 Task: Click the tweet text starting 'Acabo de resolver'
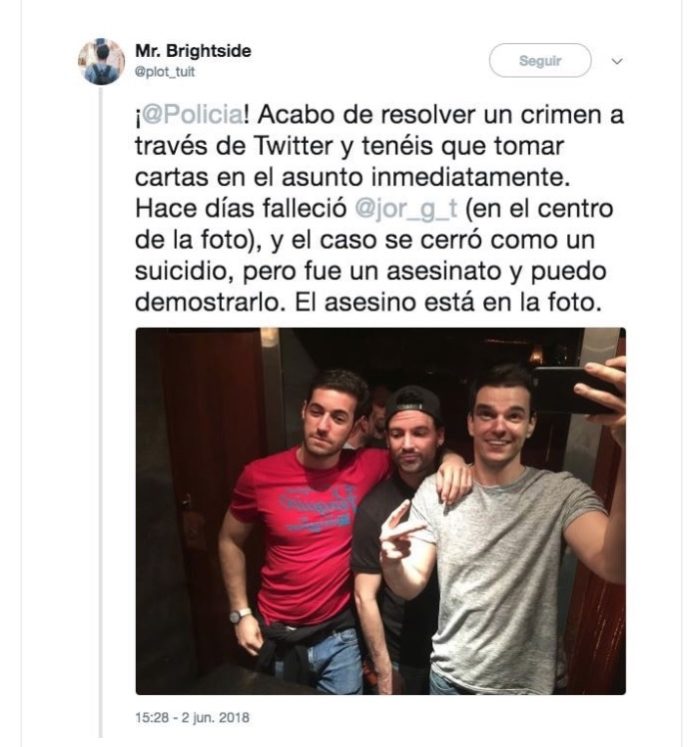pos(379,208)
